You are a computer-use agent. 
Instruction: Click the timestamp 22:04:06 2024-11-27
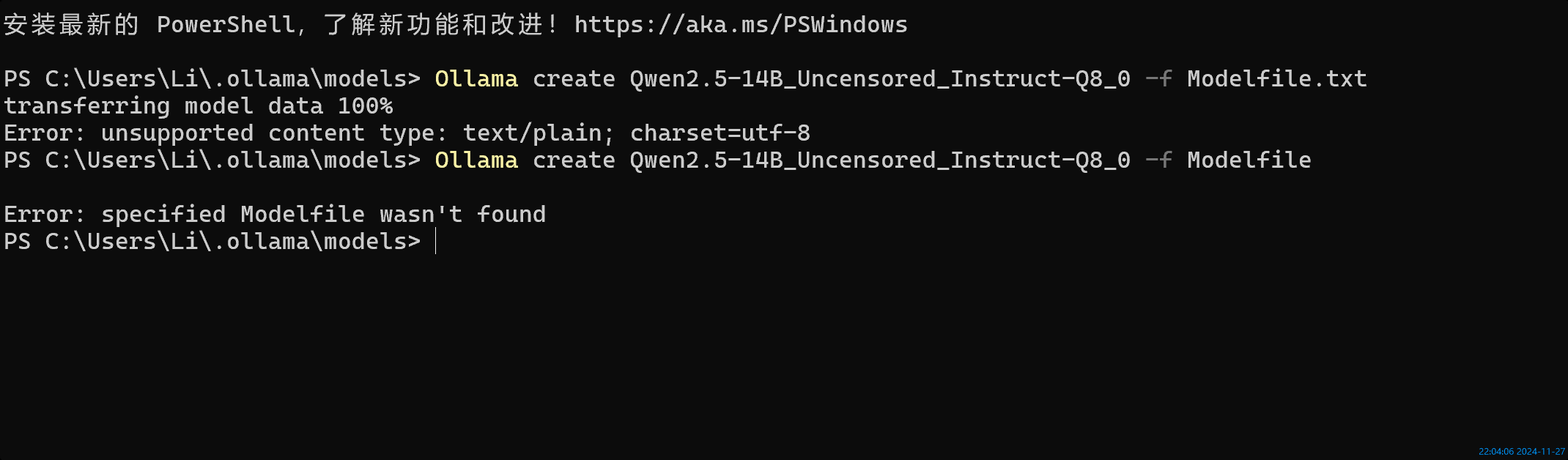(1521, 452)
